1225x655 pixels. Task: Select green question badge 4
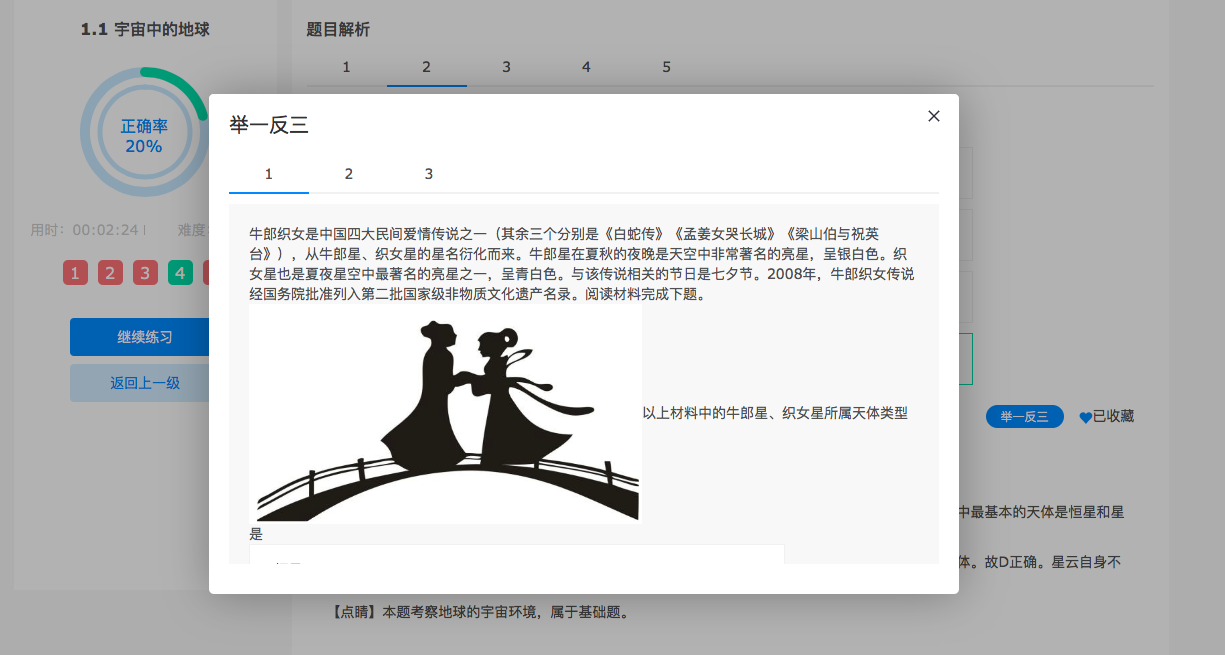point(181,273)
